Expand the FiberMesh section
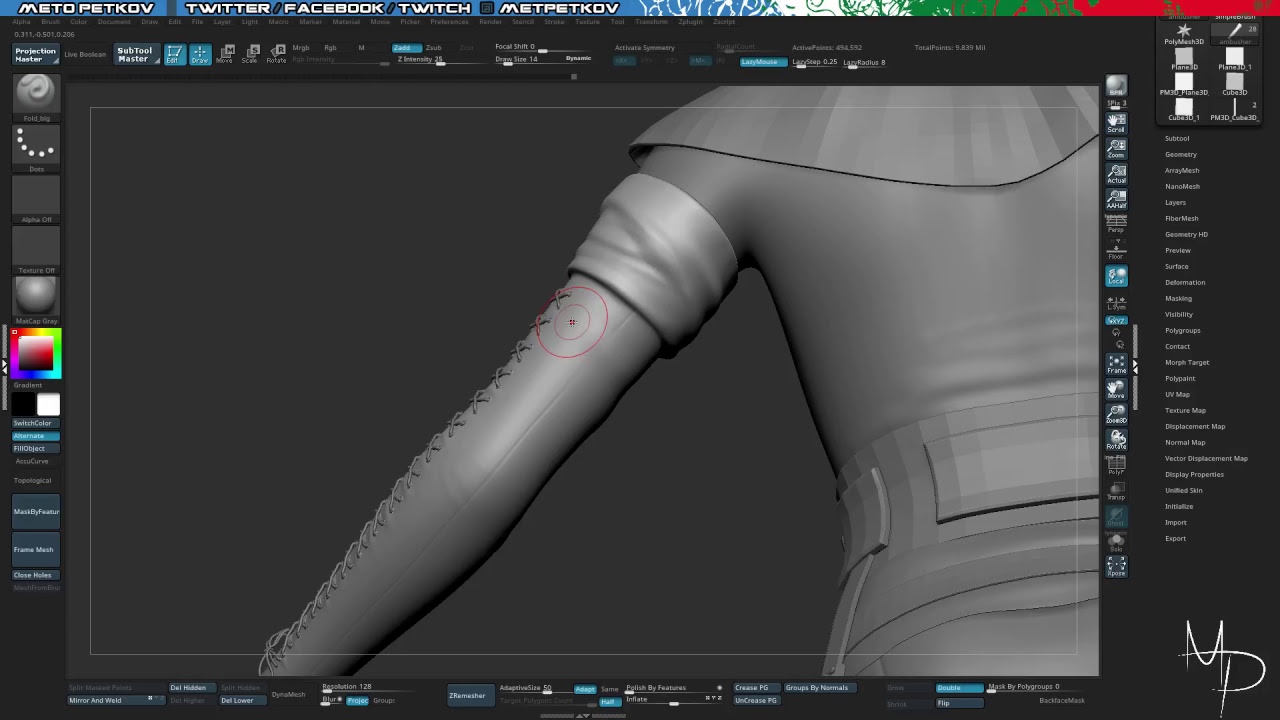 click(1181, 219)
